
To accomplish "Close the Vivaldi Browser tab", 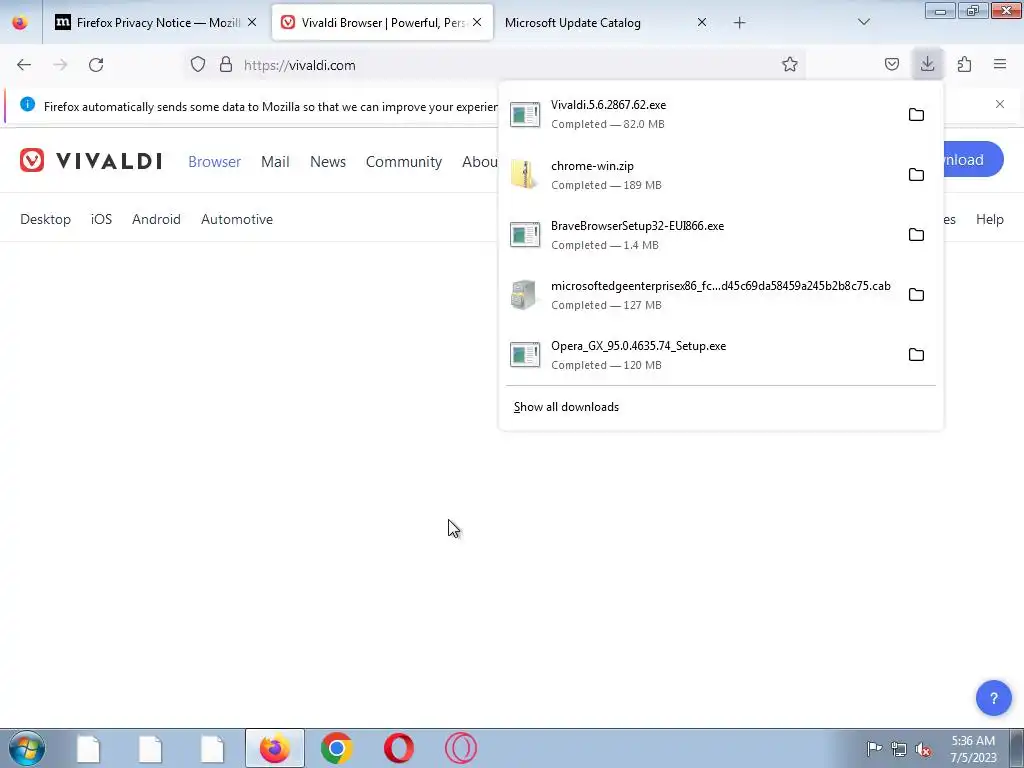I will point(477,22).
